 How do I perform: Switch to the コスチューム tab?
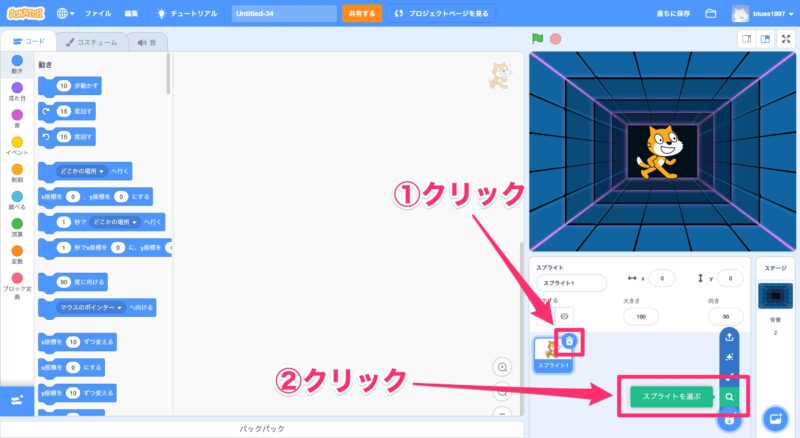(x=92, y=42)
